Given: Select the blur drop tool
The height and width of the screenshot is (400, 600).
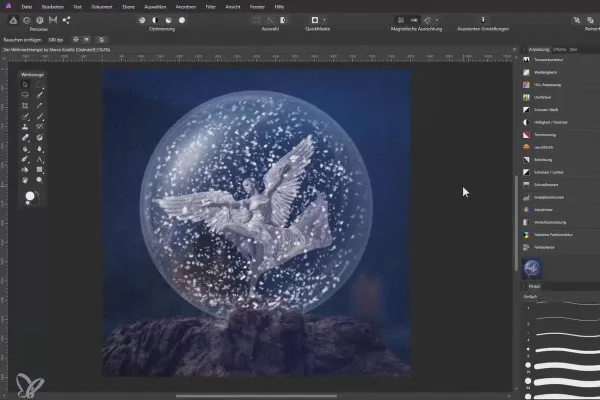Looking at the screenshot, I should coord(39,149).
